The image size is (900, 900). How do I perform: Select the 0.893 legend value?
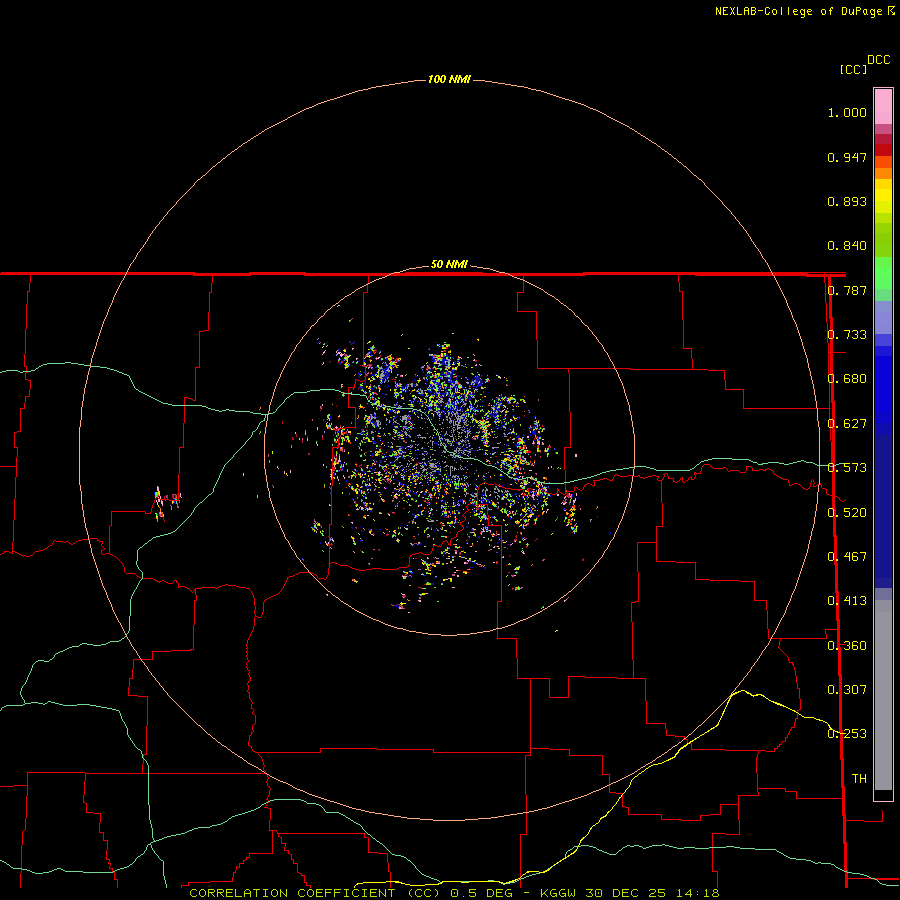[847, 201]
